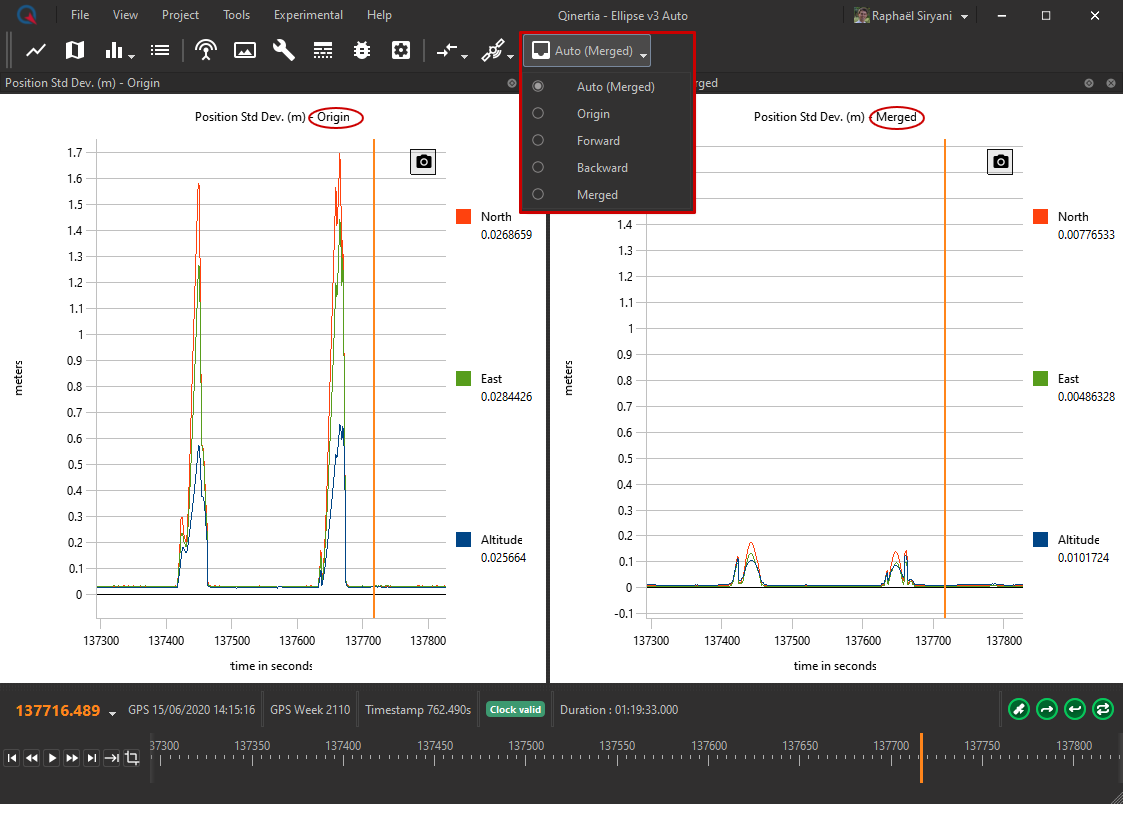The width and height of the screenshot is (1143, 824).
Task: Open the map view icon in toolbar
Action: click(x=75, y=50)
